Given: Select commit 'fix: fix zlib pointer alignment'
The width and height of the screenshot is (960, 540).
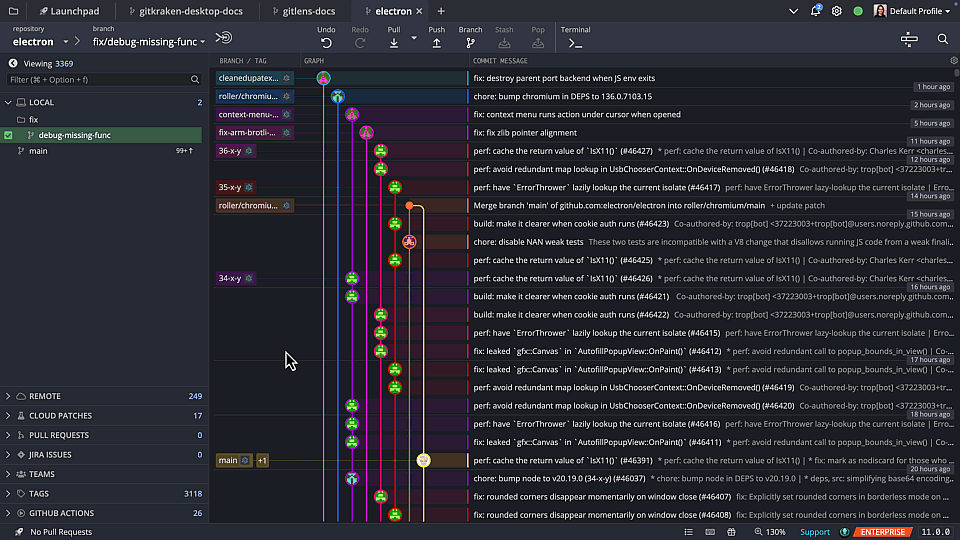Looking at the screenshot, I should [x=525, y=133].
